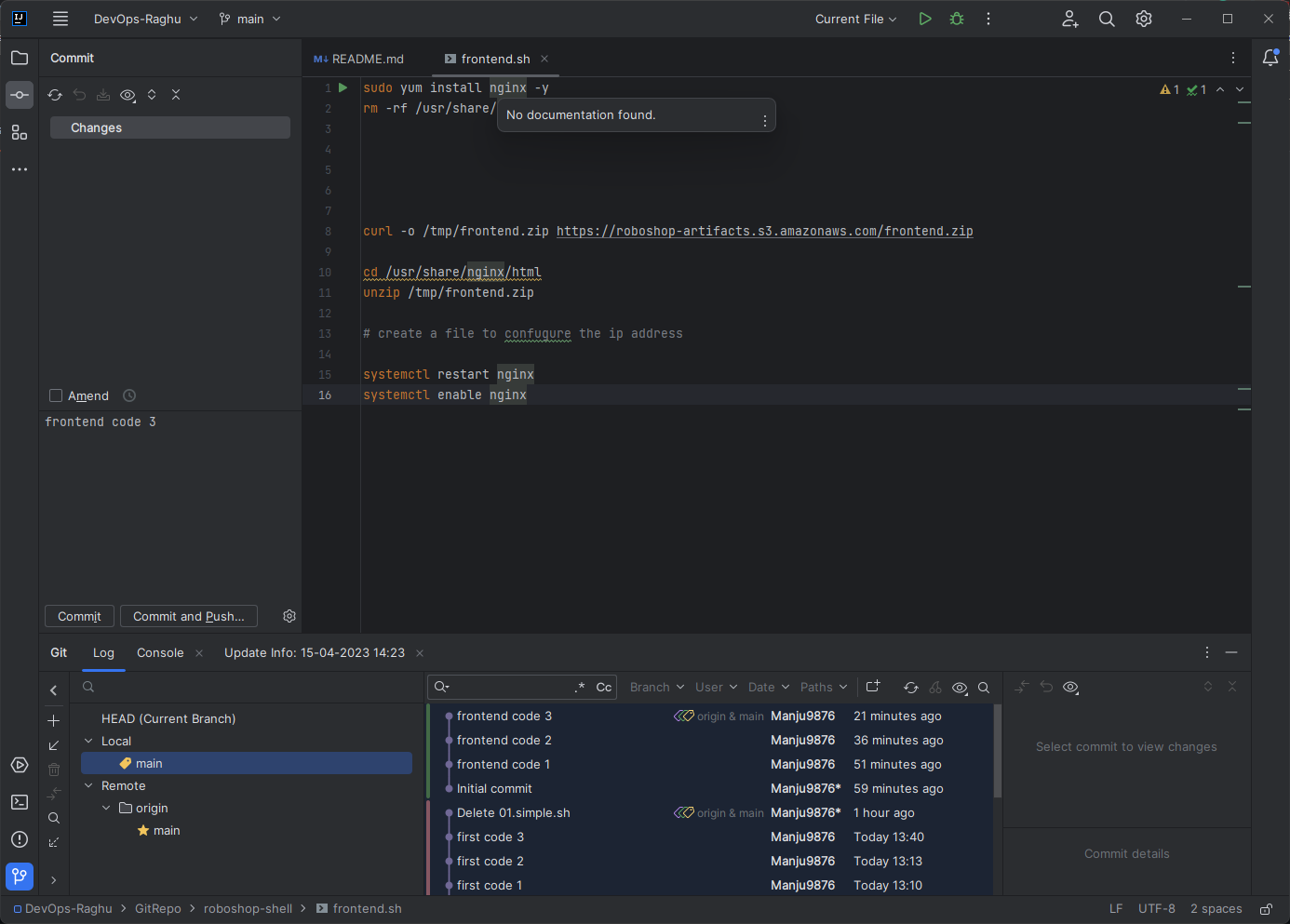Open the Notifications bell icon
This screenshot has height=924, width=1290.
pyautogui.click(x=1270, y=57)
